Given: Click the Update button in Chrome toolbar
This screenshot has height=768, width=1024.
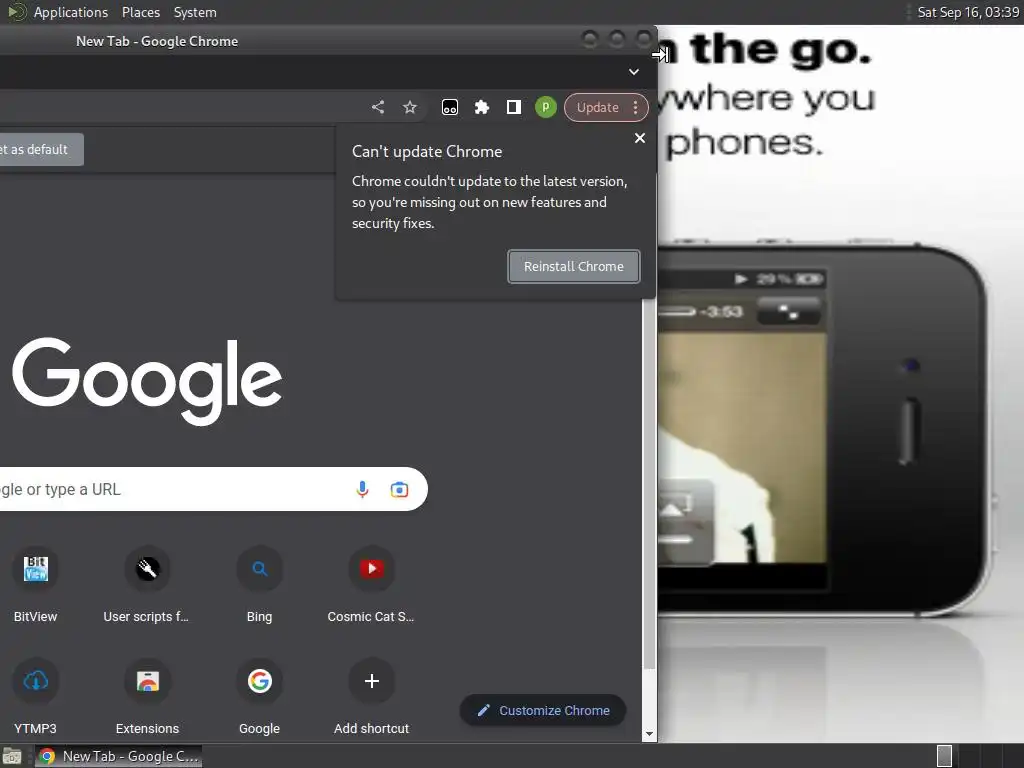Looking at the screenshot, I should pos(598,108).
